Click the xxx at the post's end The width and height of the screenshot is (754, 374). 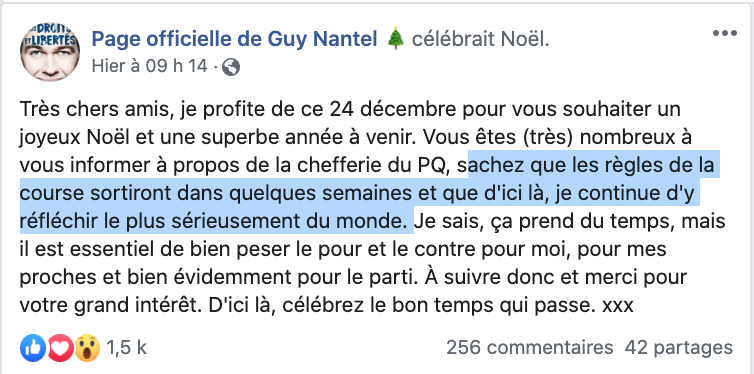(x=618, y=306)
